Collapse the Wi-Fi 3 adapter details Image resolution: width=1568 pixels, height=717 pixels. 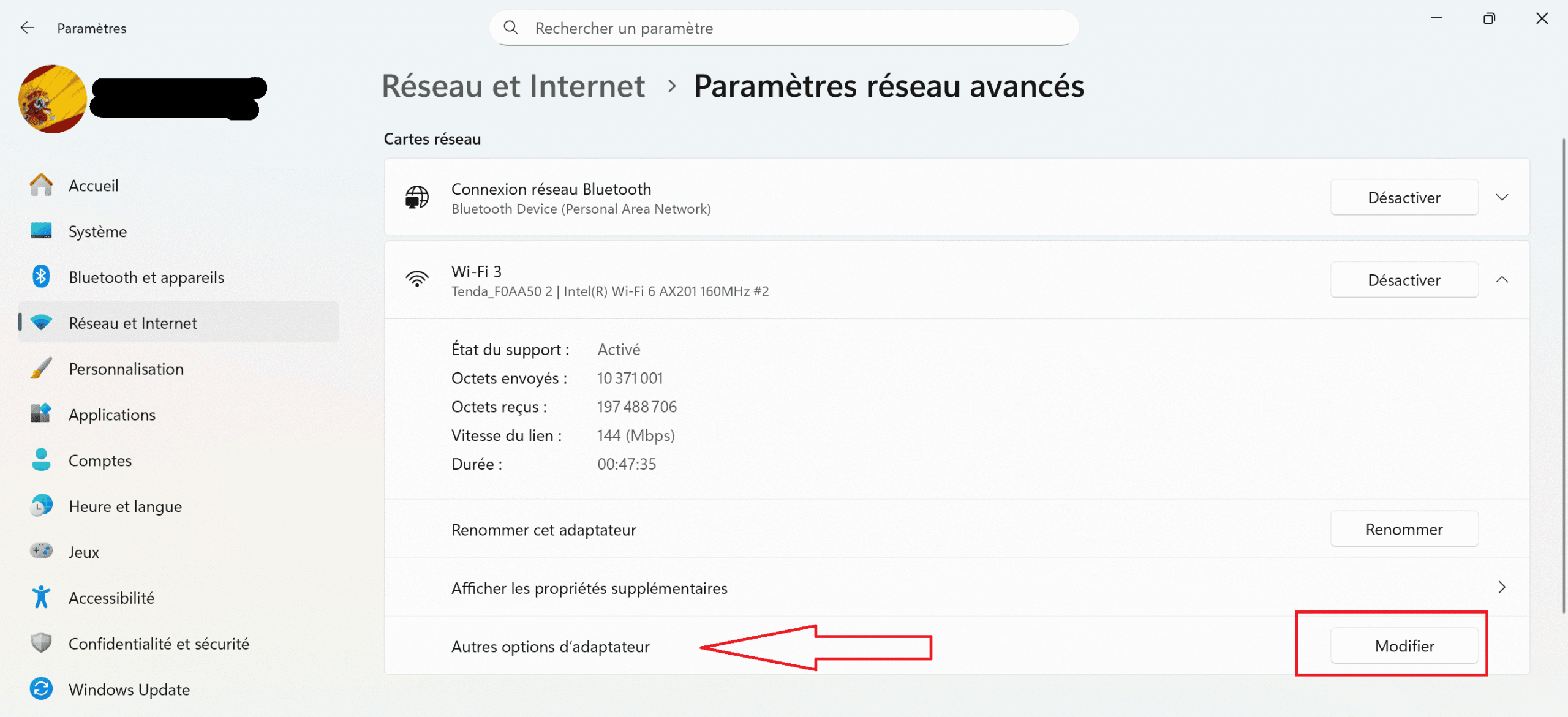1502,280
